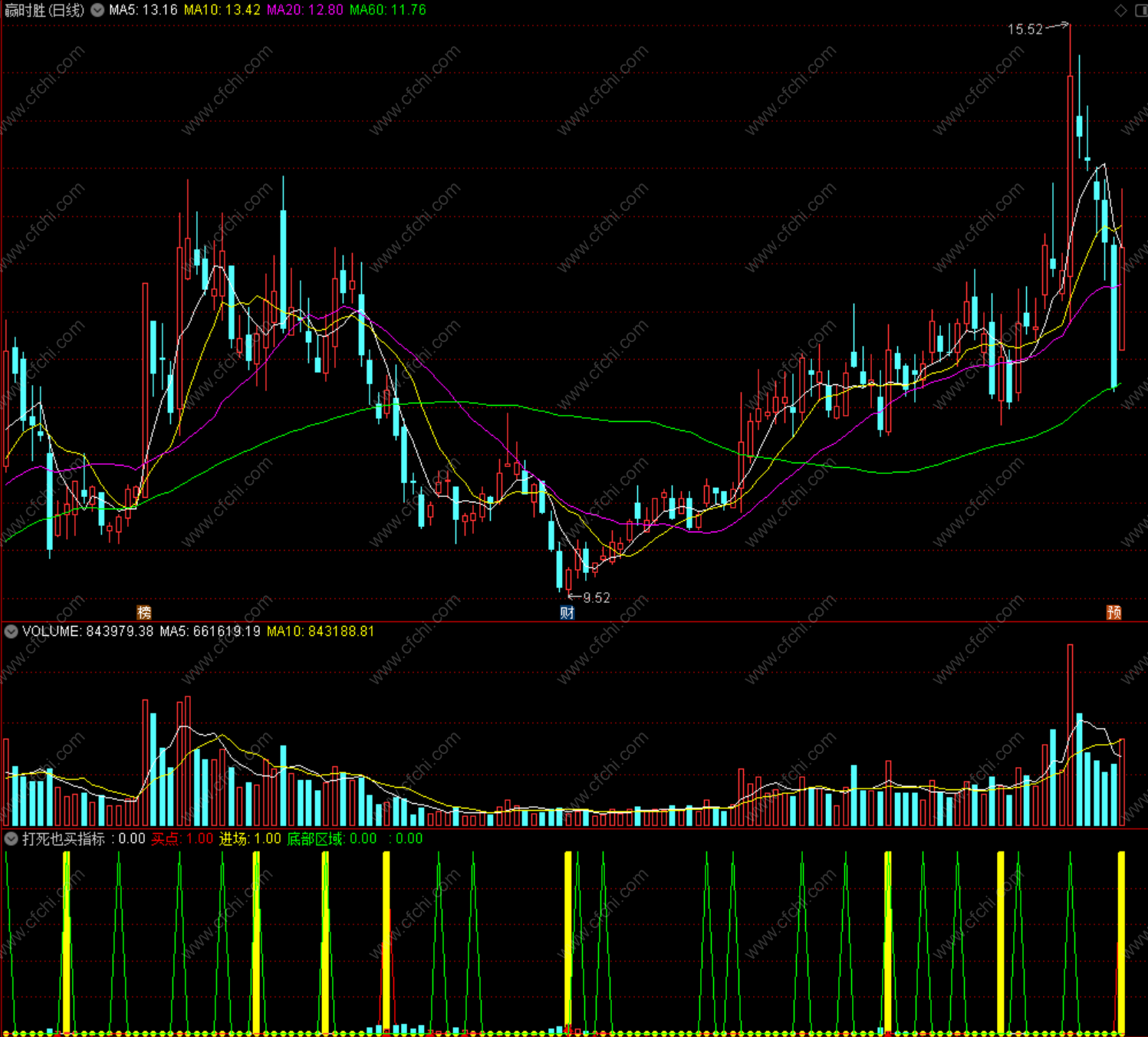
Task: Click the 预 marker at the chart's right edge
Action: point(1113,612)
